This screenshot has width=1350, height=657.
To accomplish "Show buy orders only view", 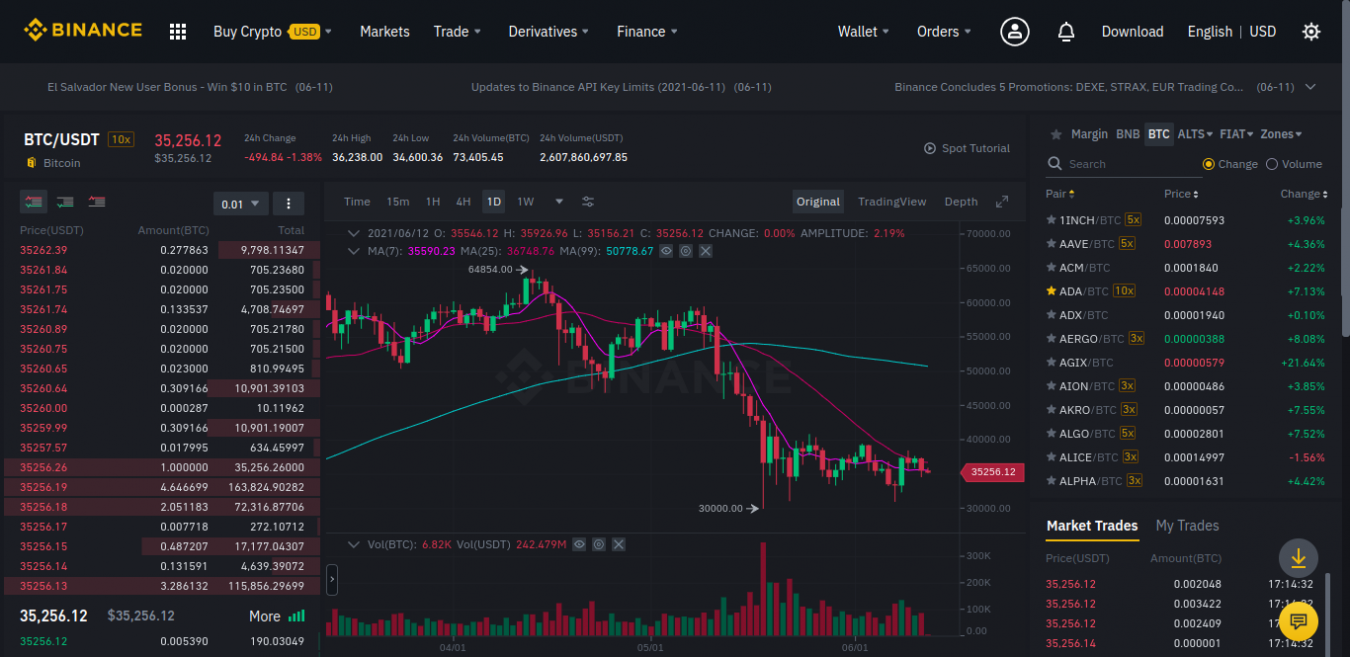I will (x=65, y=202).
